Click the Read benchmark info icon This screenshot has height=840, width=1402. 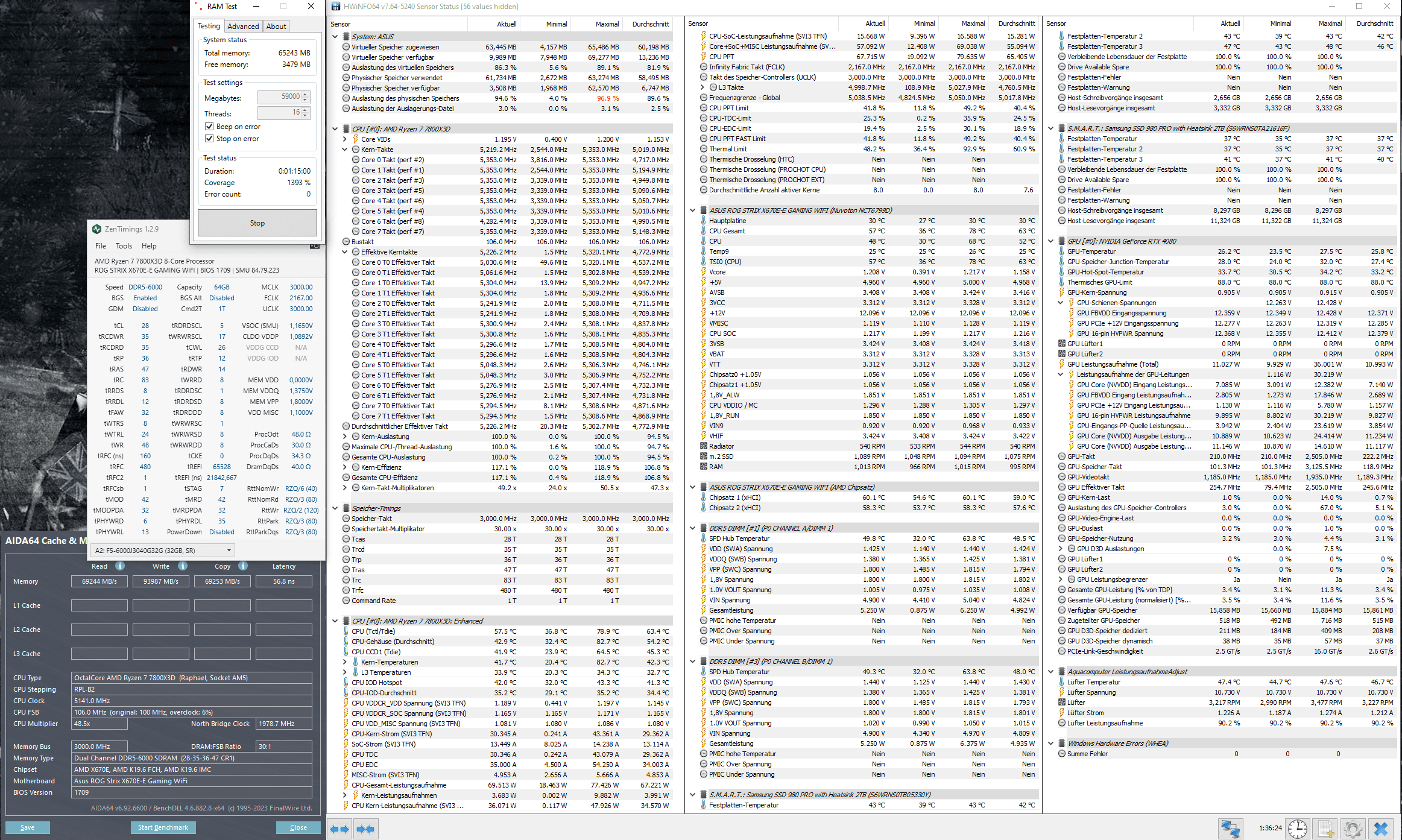120,566
